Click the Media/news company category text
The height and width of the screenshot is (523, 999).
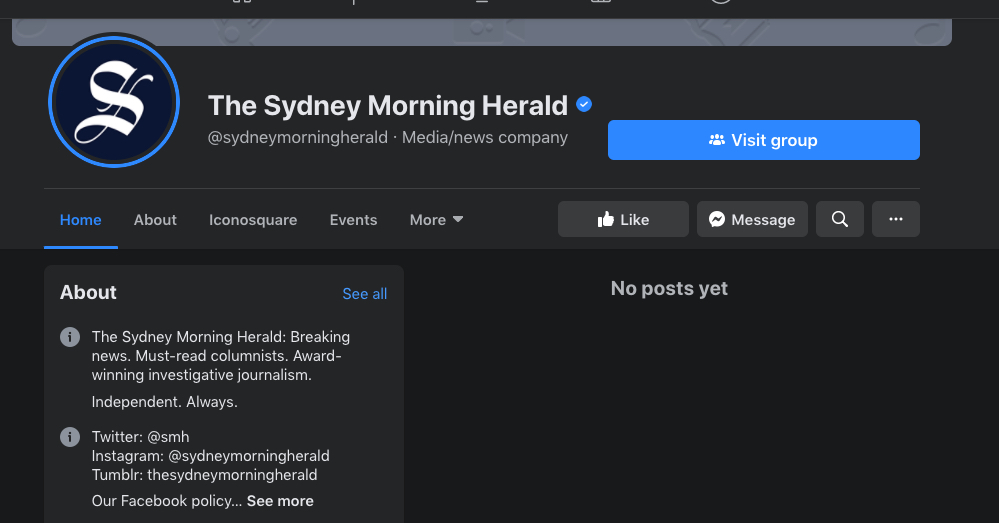(x=485, y=138)
